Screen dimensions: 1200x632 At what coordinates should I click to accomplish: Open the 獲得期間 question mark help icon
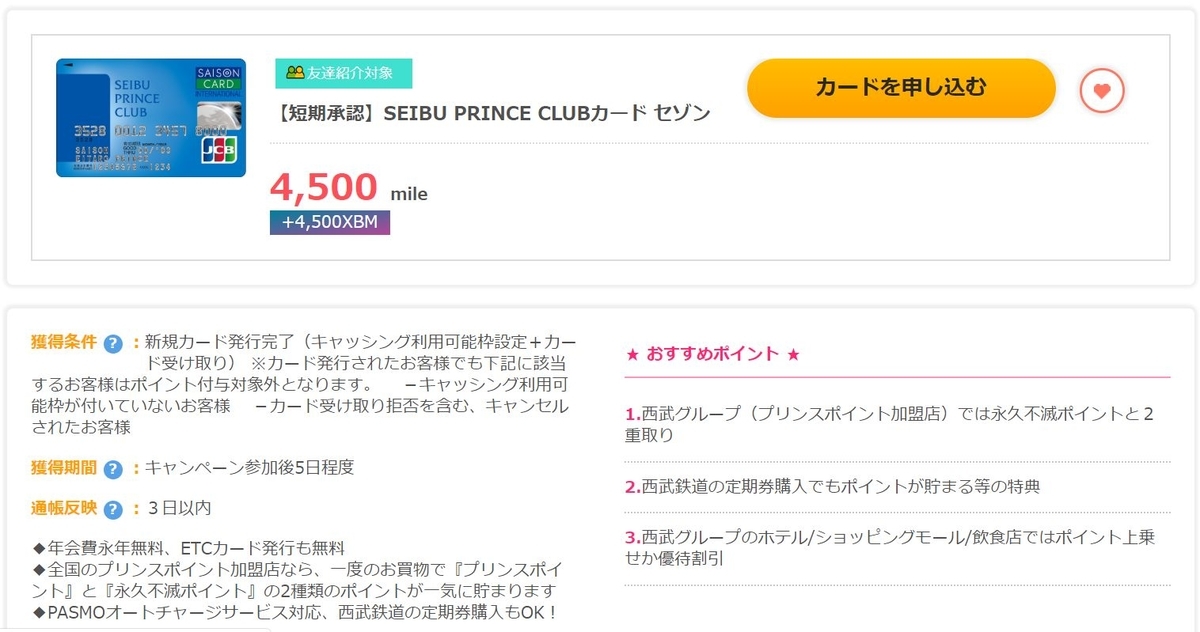click(x=112, y=467)
